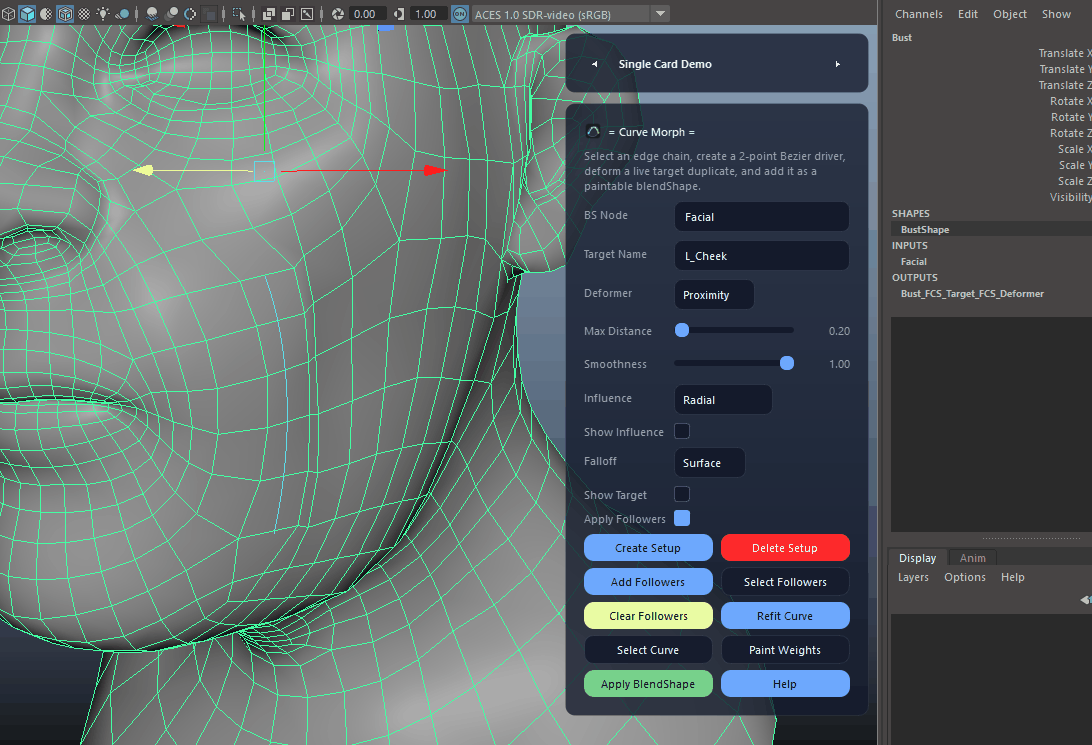1092x745 pixels.
Task: Open the Object menu in Channel Box
Action: point(1010,14)
